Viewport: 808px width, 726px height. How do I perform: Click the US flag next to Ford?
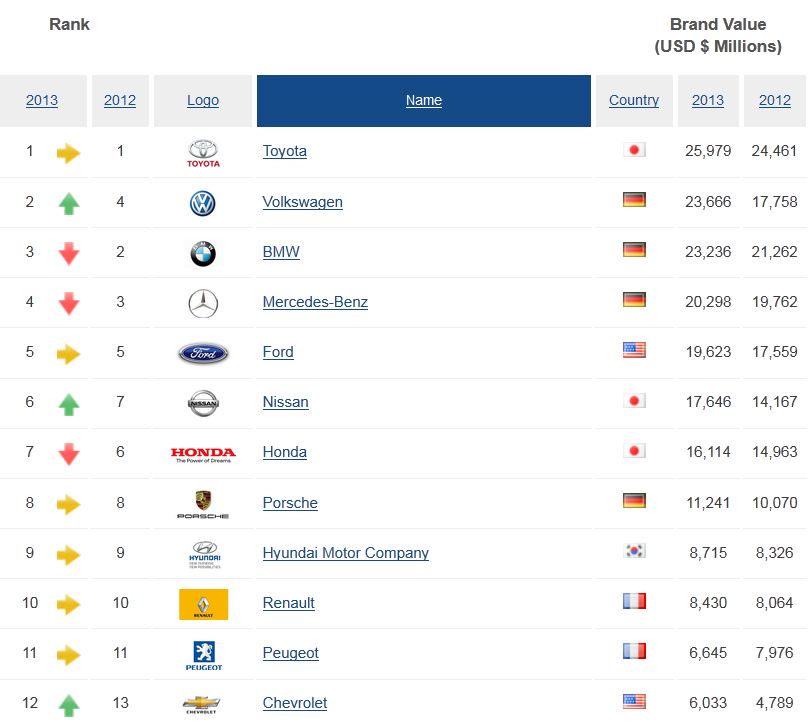click(x=634, y=350)
